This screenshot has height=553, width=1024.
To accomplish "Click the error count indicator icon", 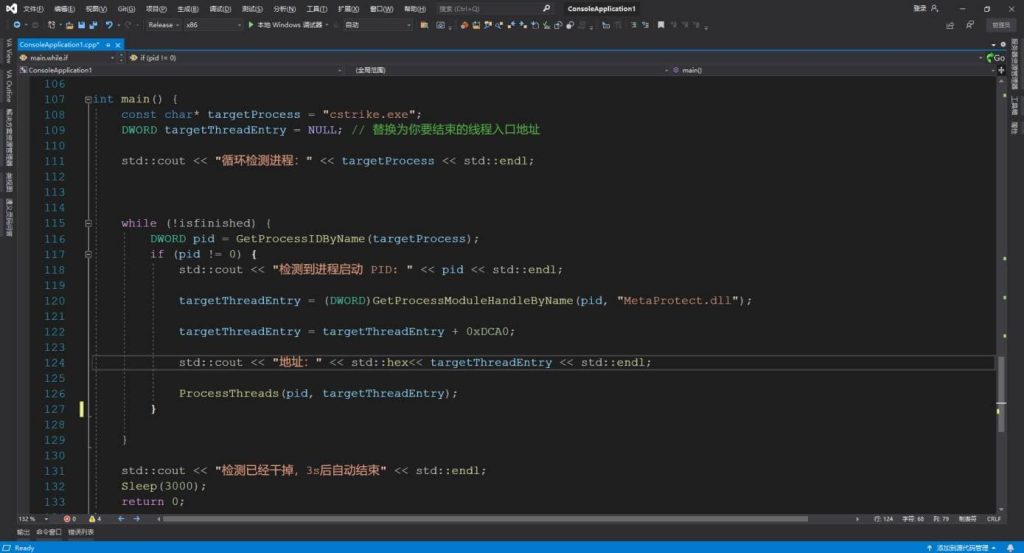I will point(69,518).
